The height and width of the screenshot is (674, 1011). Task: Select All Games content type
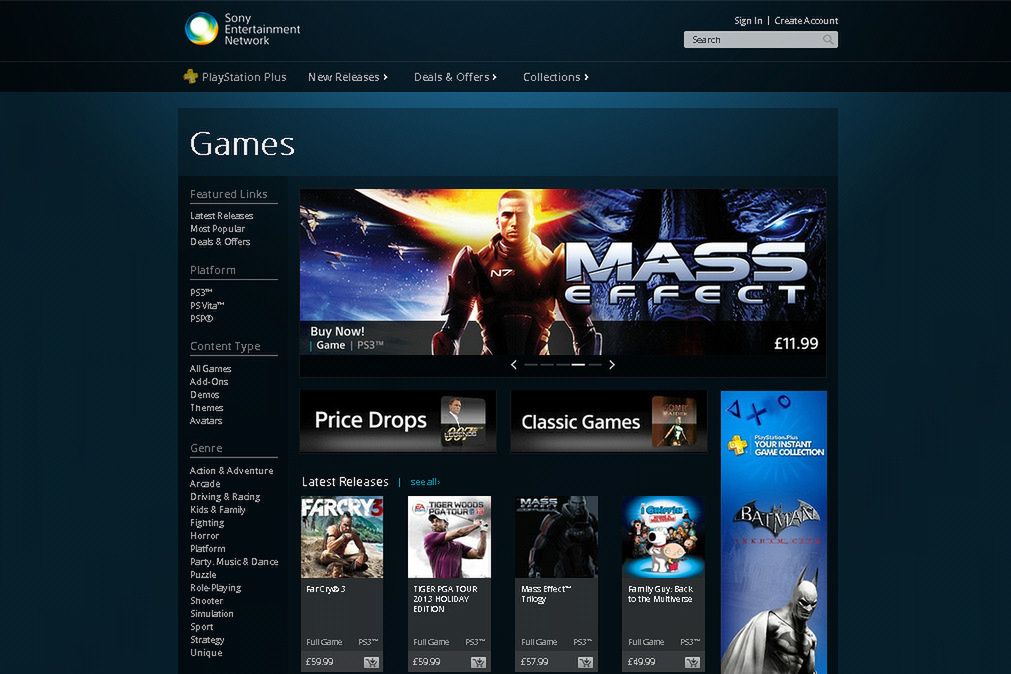(210, 368)
